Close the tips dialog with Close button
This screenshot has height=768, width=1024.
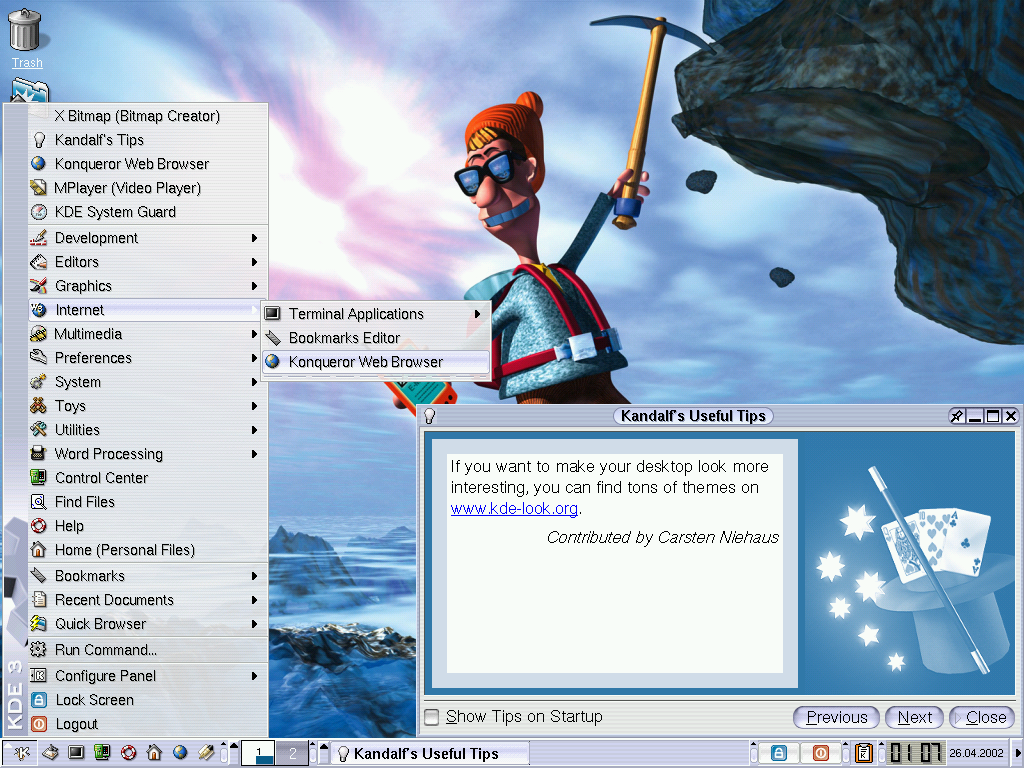point(982,717)
